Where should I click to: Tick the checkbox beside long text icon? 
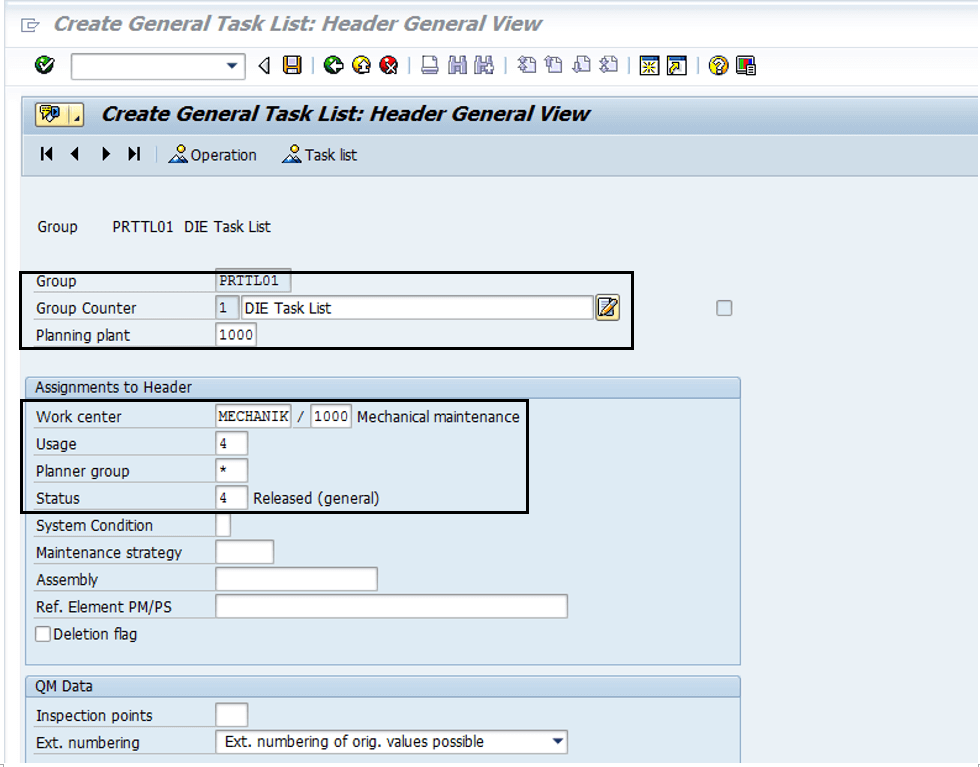click(x=724, y=308)
